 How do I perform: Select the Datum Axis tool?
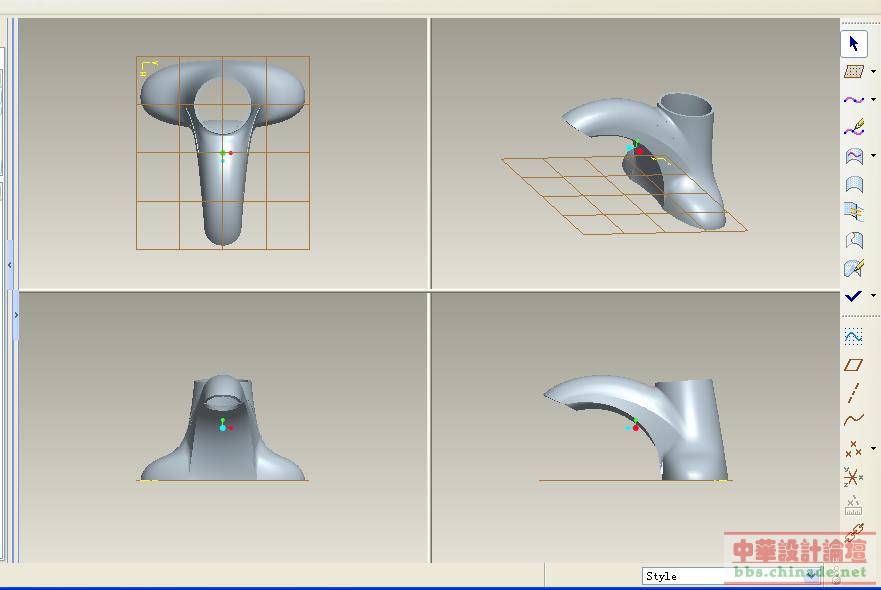click(853, 393)
